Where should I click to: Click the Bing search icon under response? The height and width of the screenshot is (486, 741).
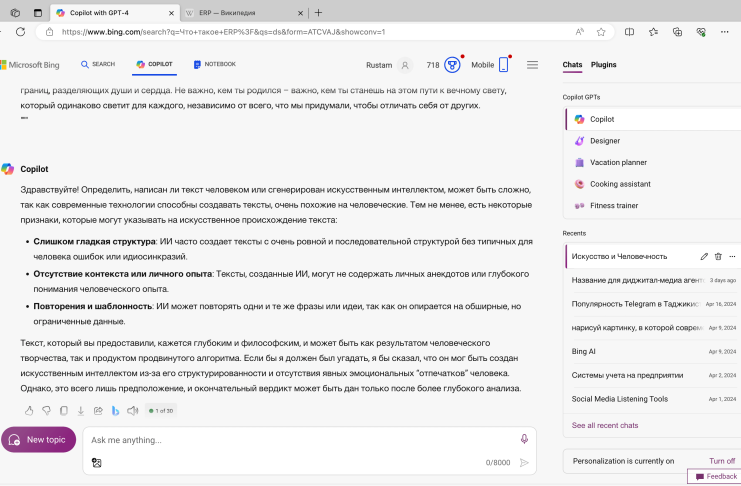click(x=115, y=411)
